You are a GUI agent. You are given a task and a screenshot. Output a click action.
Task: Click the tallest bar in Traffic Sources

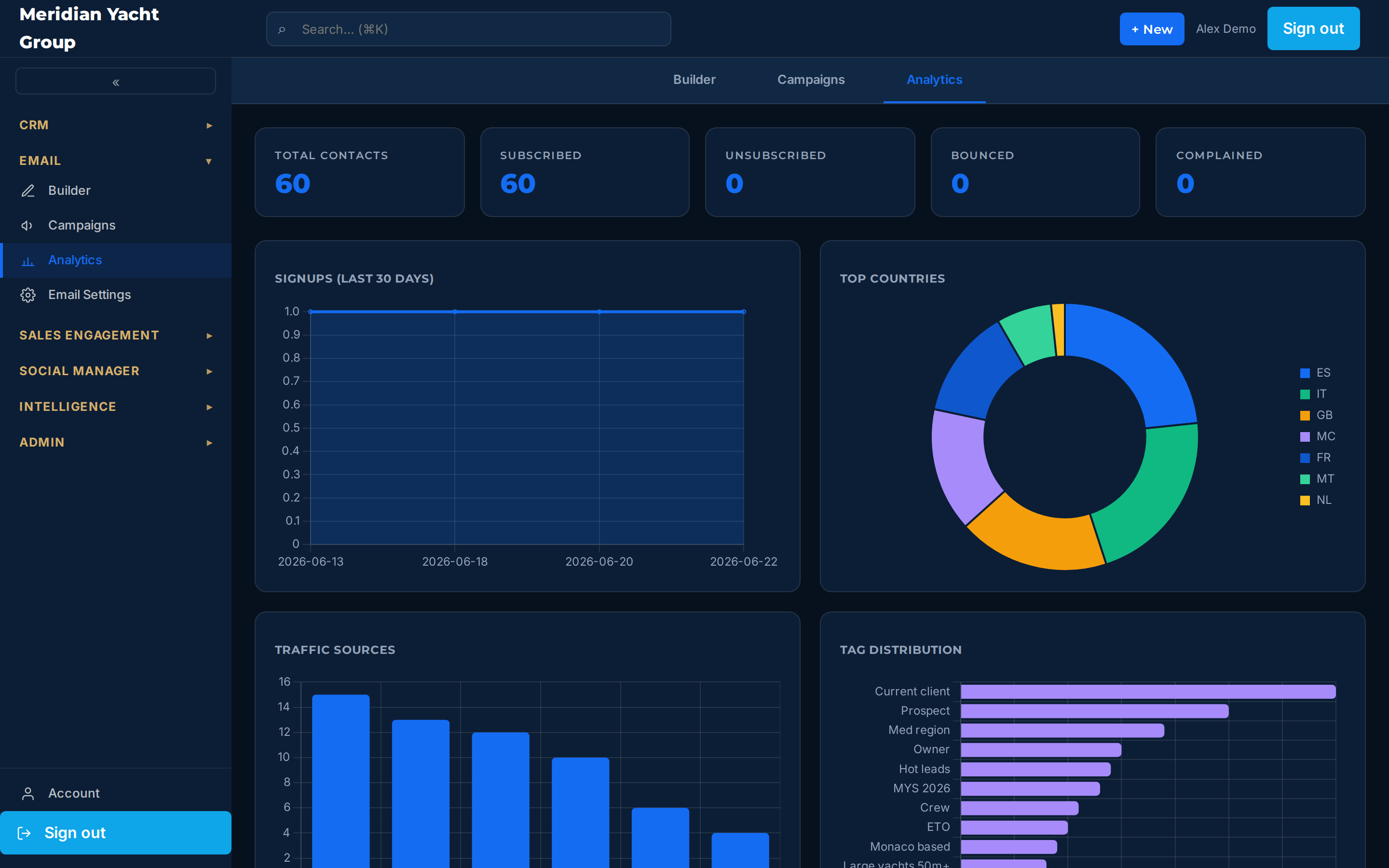coord(341,781)
